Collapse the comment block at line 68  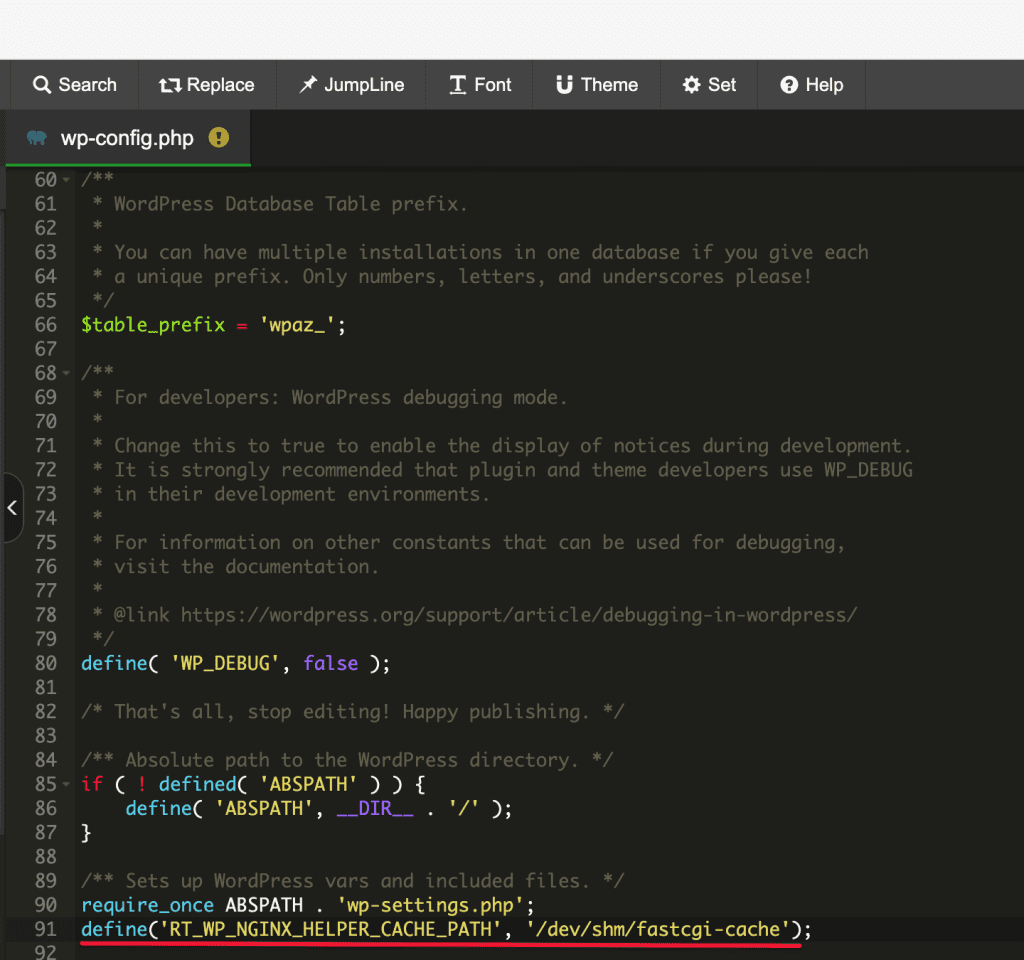[66, 373]
